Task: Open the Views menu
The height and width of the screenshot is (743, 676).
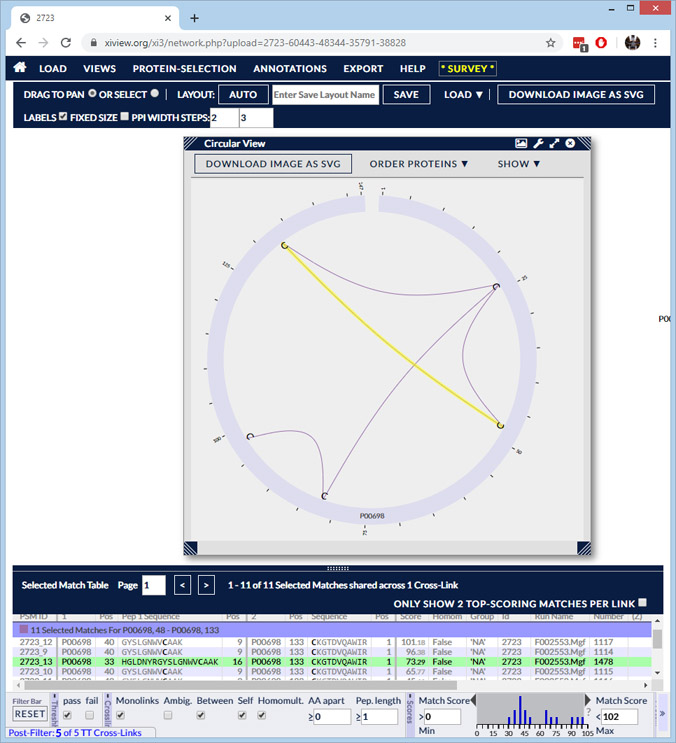Action: 99,69
